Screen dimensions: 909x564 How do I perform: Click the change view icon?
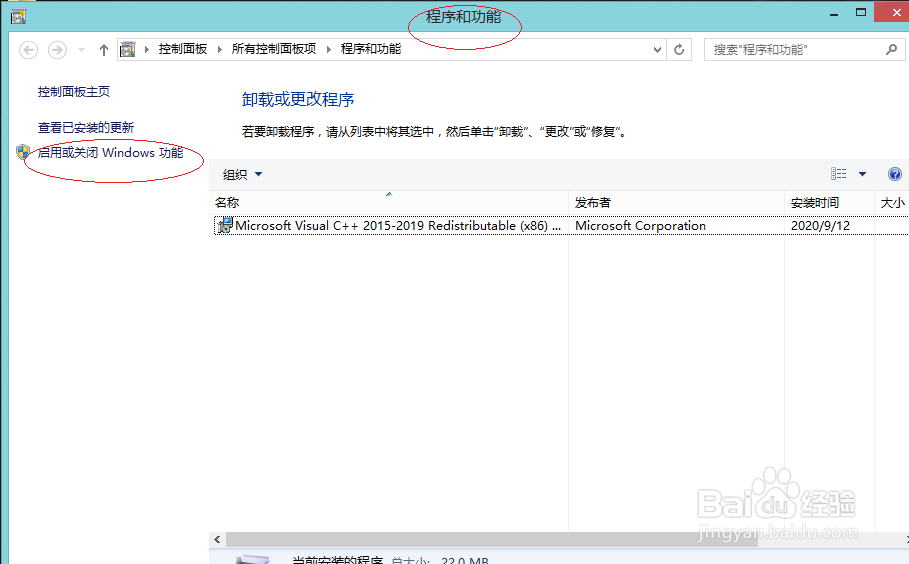(838, 174)
